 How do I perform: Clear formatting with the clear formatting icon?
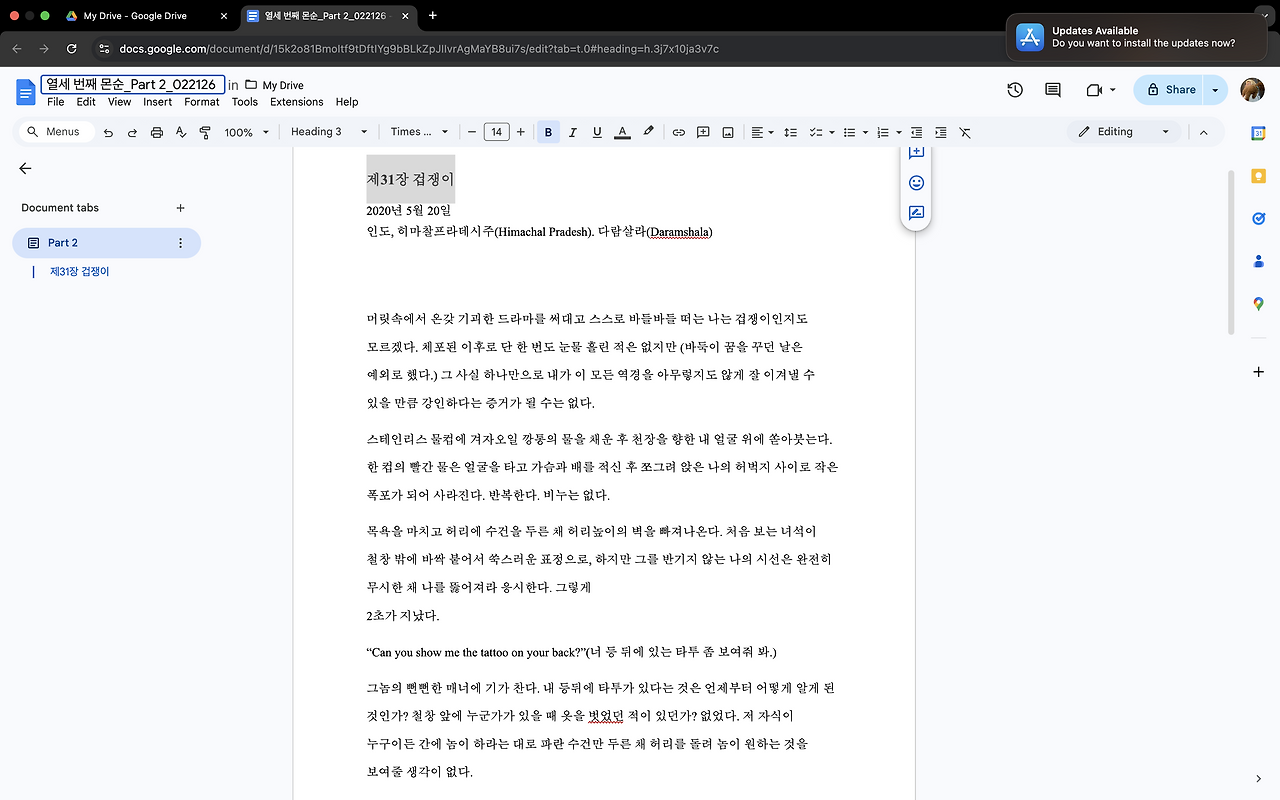pyautogui.click(x=964, y=131)
